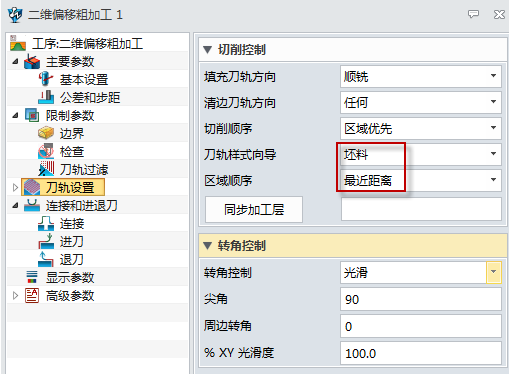
Task: Select 基本设置 in the tree
Action: pyautogui.click(x=84, y=80)
